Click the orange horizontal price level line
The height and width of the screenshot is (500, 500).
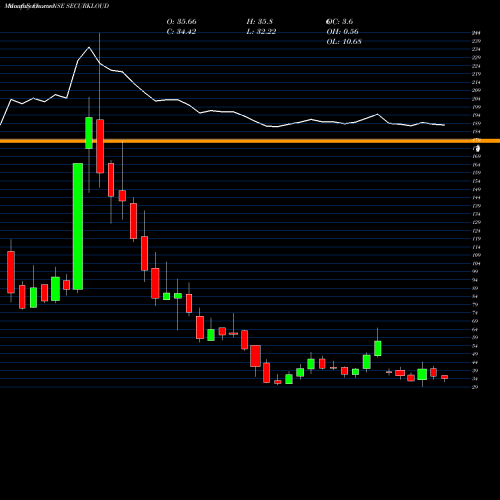(250, 141)
